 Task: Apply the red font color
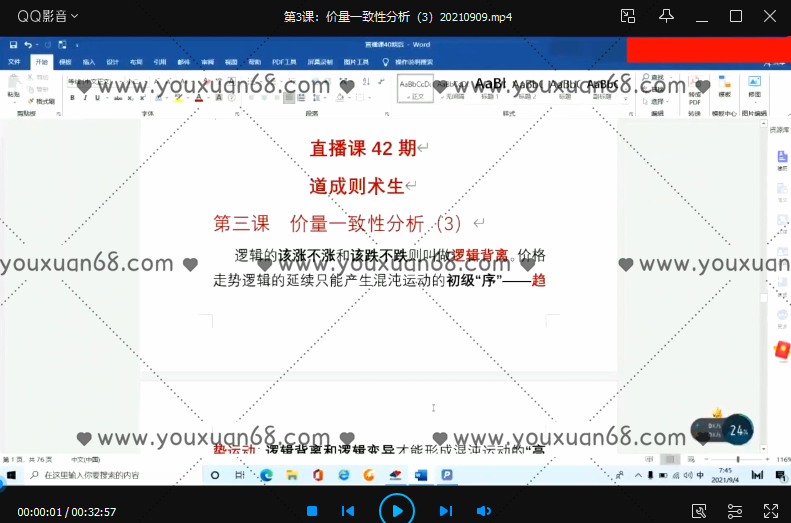(x=199, y=98)
